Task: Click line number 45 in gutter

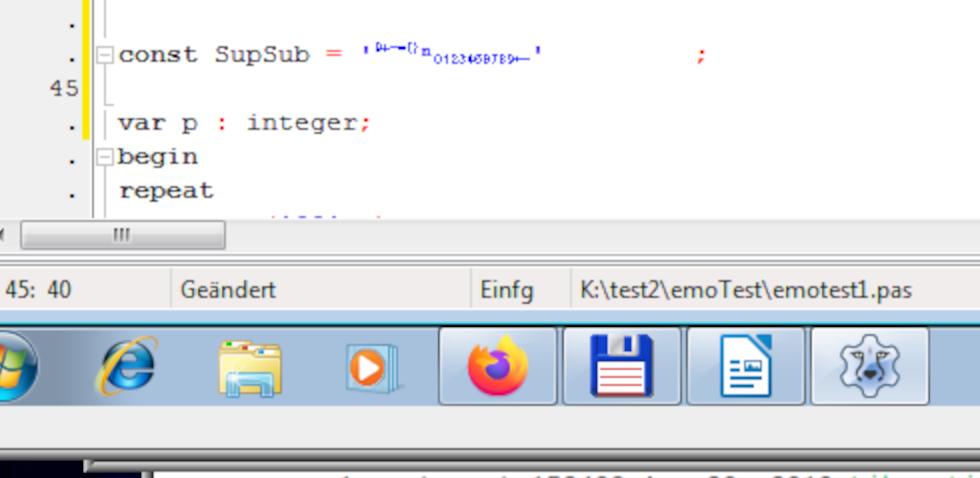Action: pos(64,89)
